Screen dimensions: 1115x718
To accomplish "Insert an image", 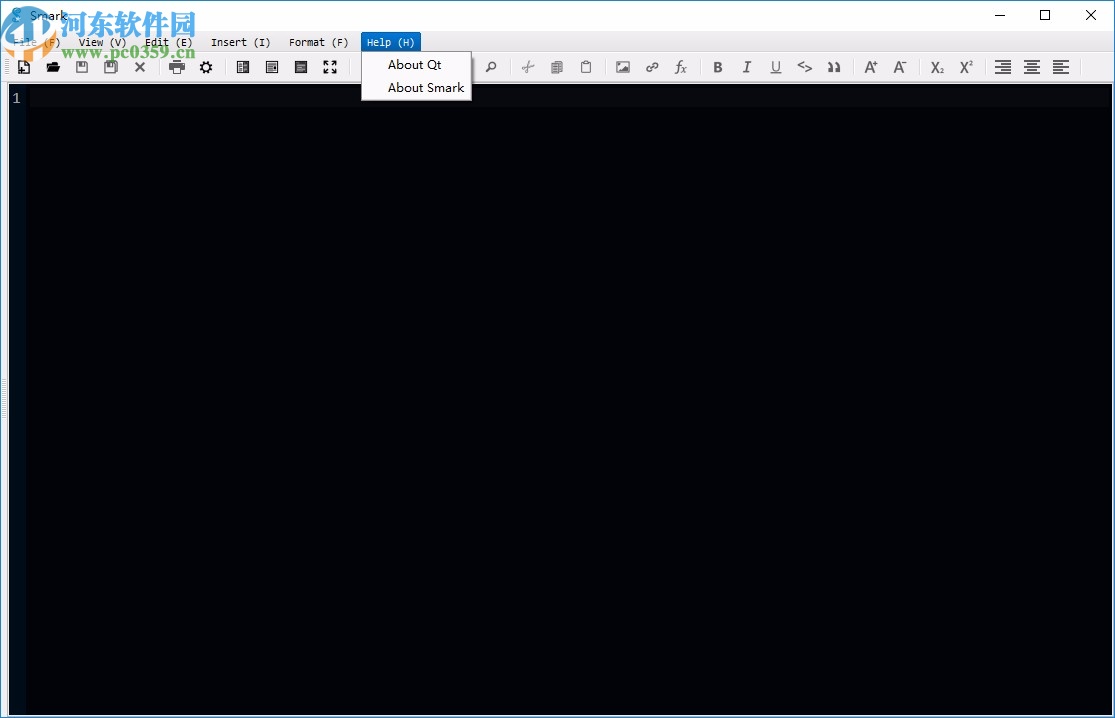I will click(x=622, y=67).
